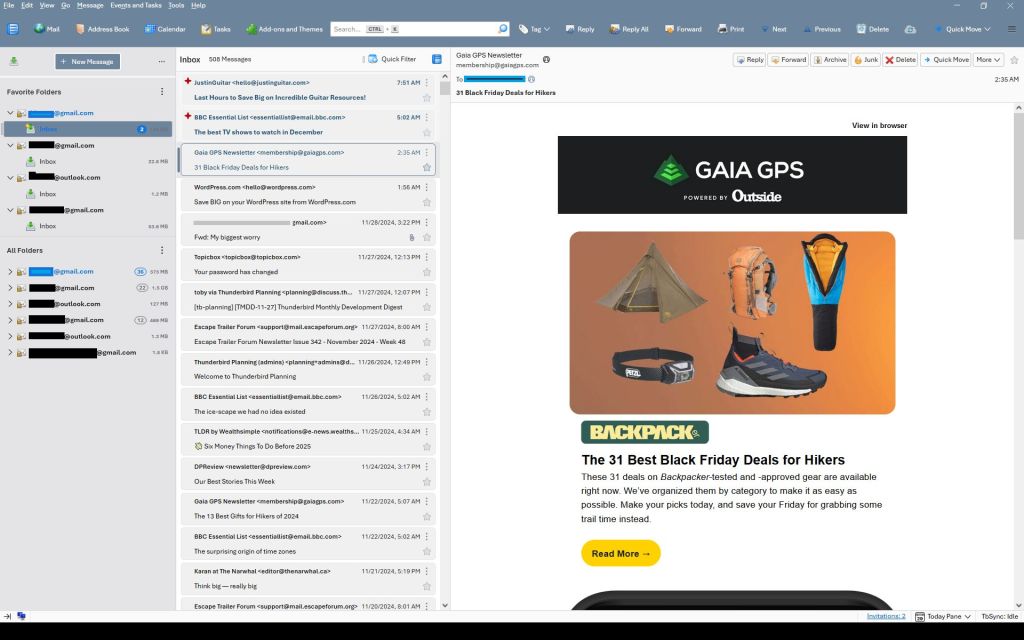Open the Address Book from the toolbar
Screen dimensions: 1024x640
click(102, 29)
